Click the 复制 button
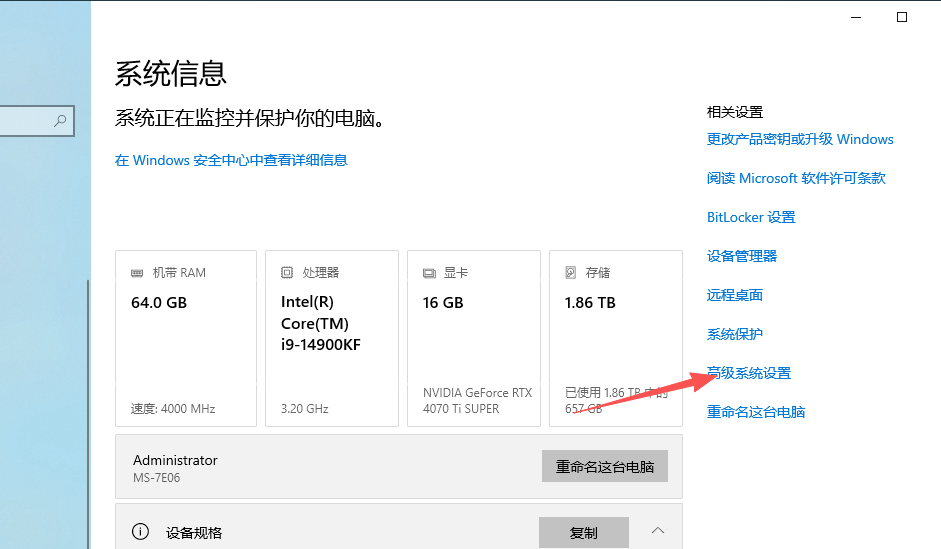 pyautogui.click(x=584, y=532)
